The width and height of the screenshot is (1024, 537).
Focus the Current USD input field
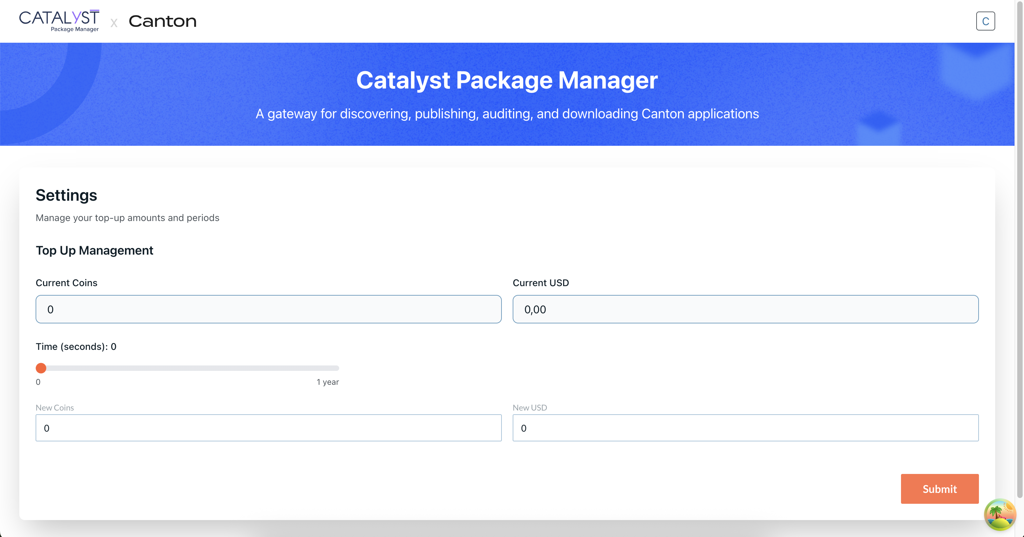point(745,309)
